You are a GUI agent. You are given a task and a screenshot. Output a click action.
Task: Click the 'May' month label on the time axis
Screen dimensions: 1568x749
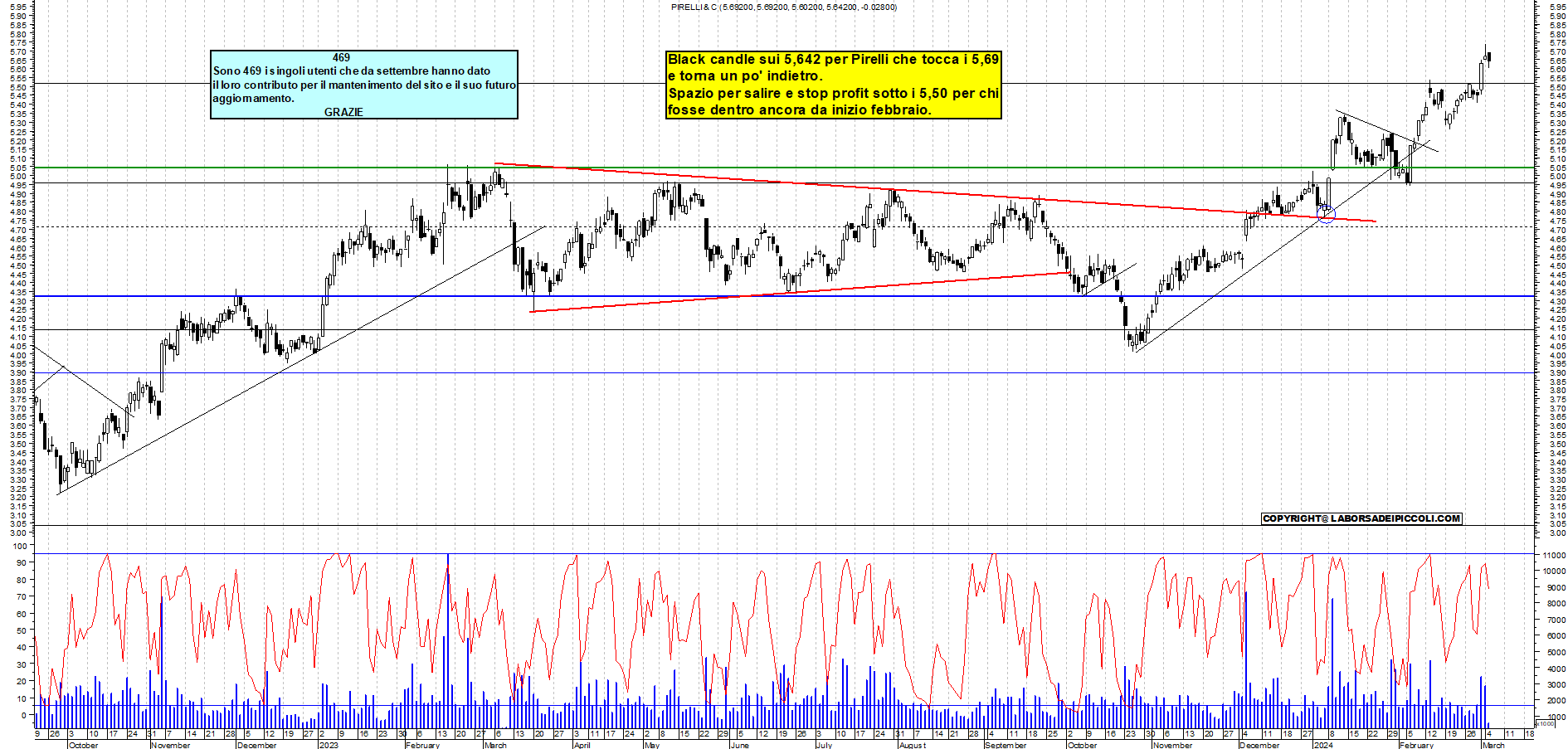pos(652,745)
